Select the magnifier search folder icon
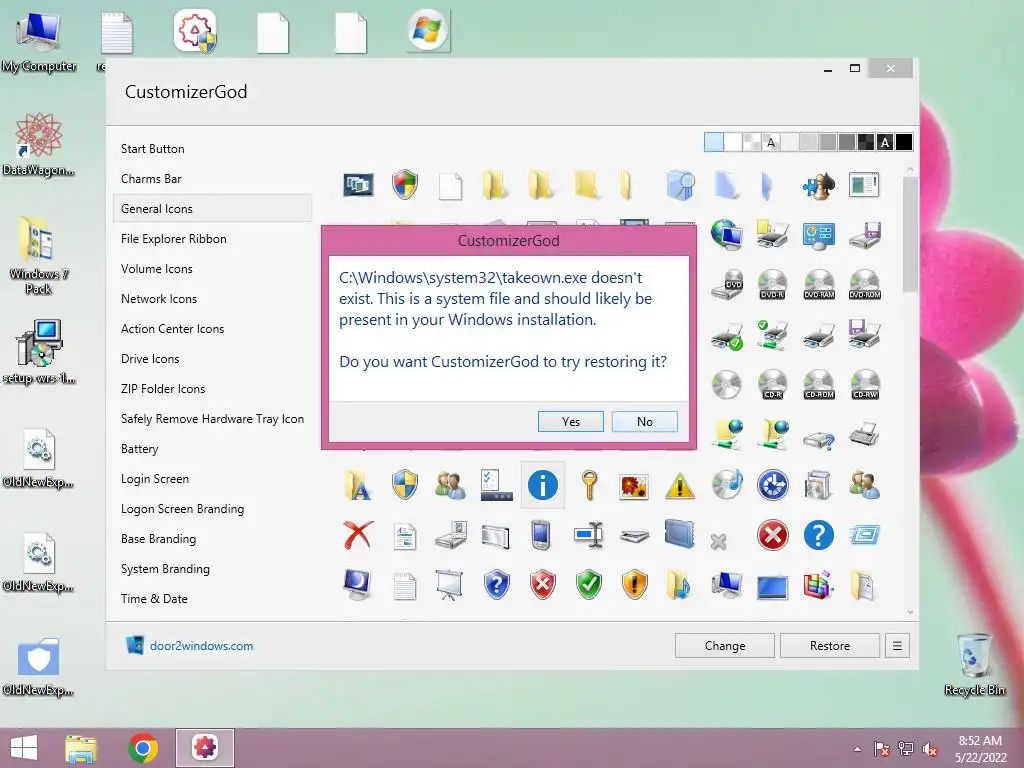The width and height of the screenshot is (1024, 768). (680, 185)
